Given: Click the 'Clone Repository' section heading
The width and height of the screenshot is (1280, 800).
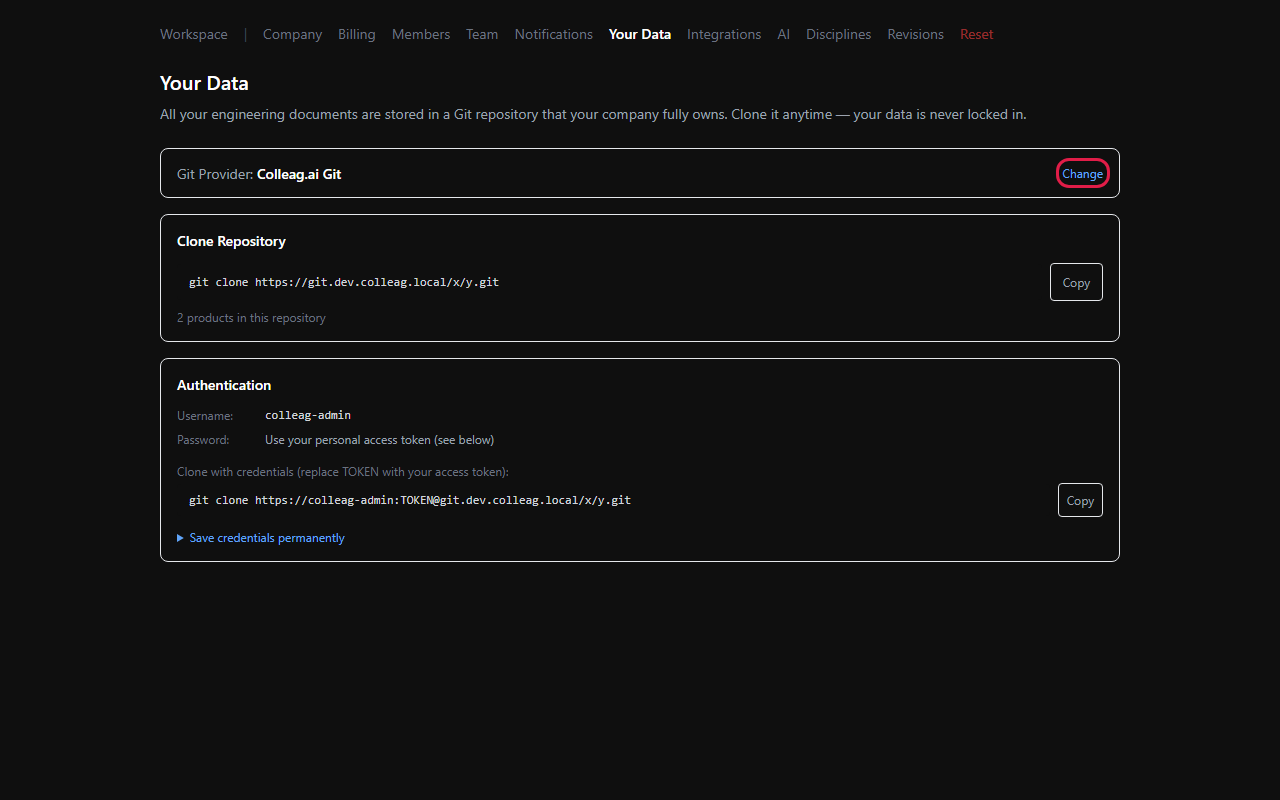Looking at the screenshot, I should coord(231,241).
